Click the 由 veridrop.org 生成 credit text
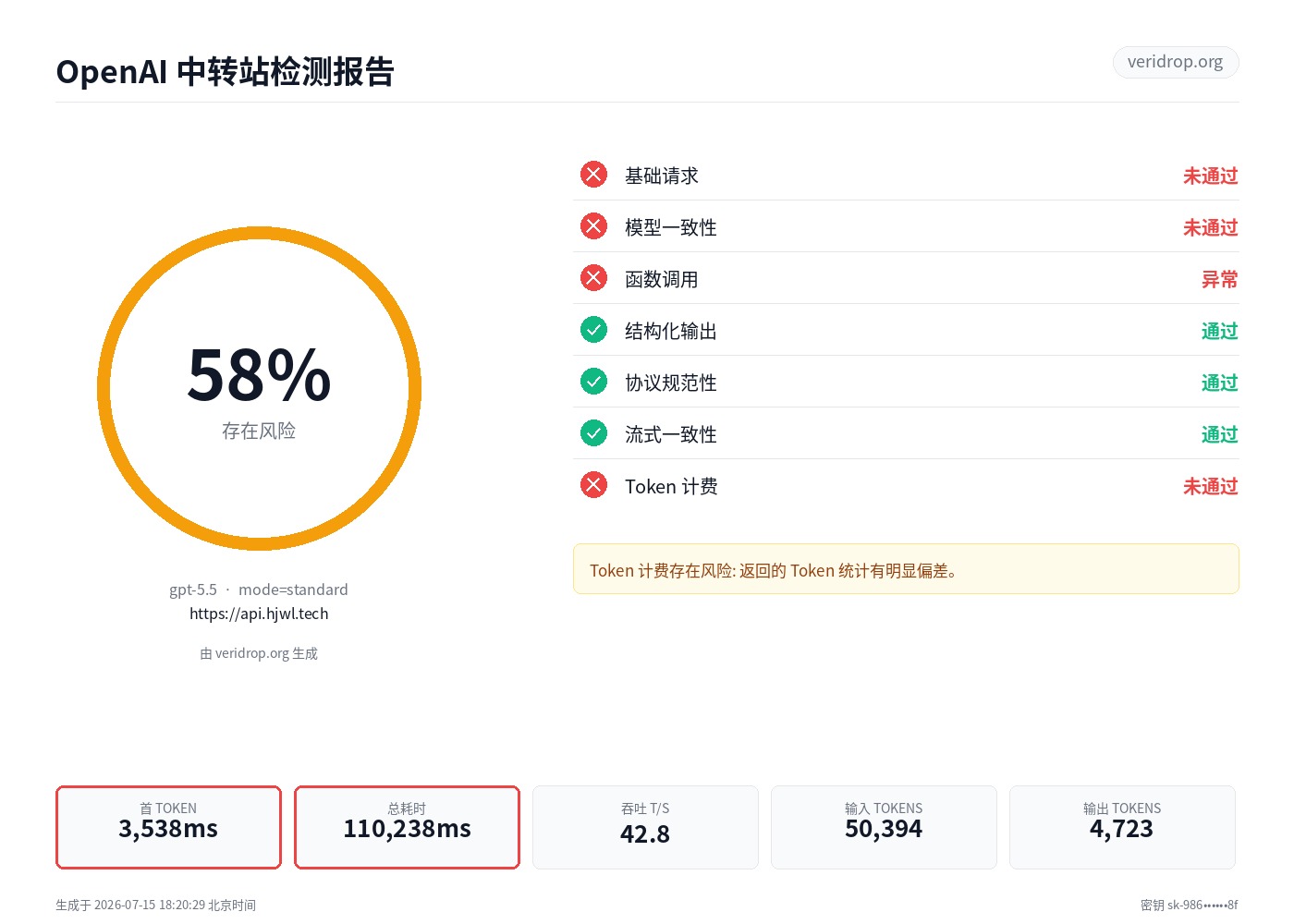 click(x=259, y=653)
